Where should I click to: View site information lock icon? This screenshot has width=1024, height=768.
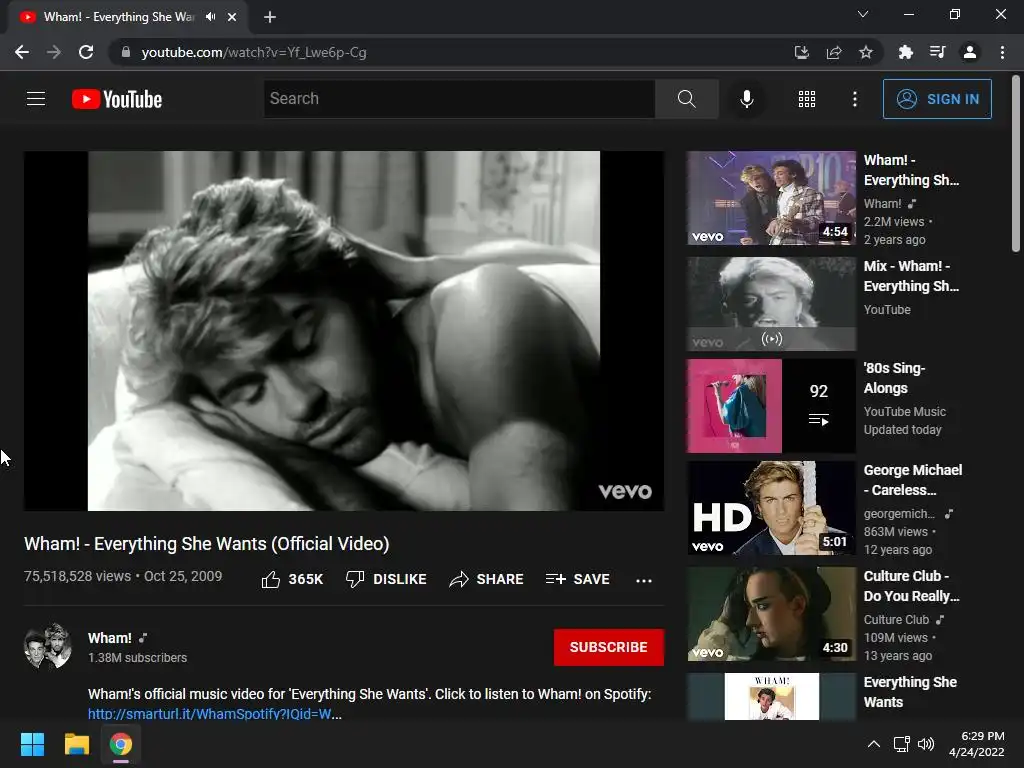point(126,52)
